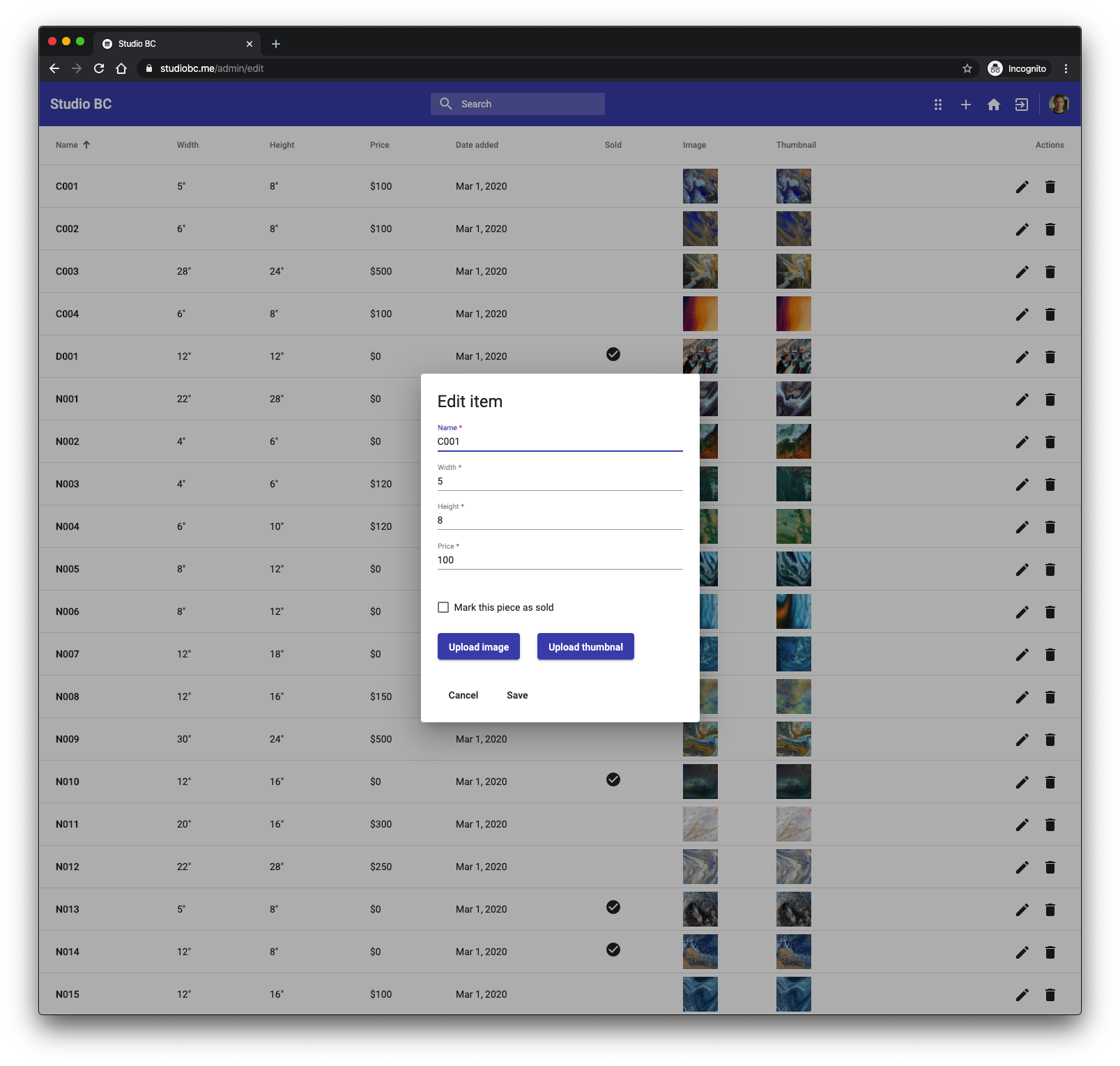Open the N011 image thumbnail
The height and width of the screenshot is (1066, 1120).
coord(700,824)
